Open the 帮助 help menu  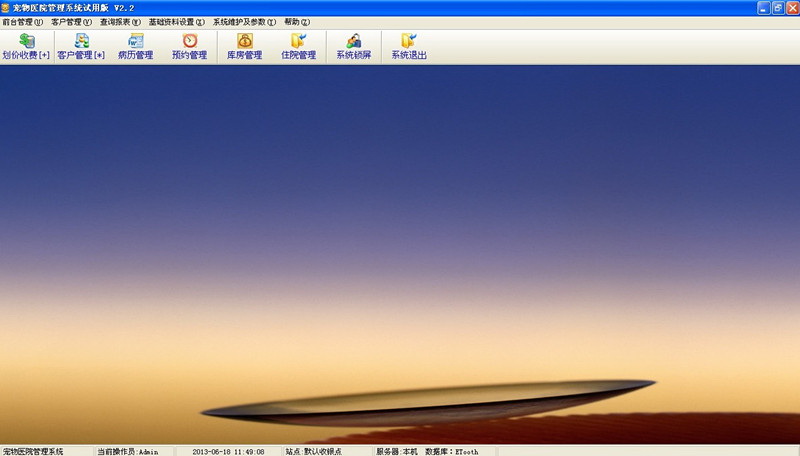pyautogui.click(x=295, y=22)
